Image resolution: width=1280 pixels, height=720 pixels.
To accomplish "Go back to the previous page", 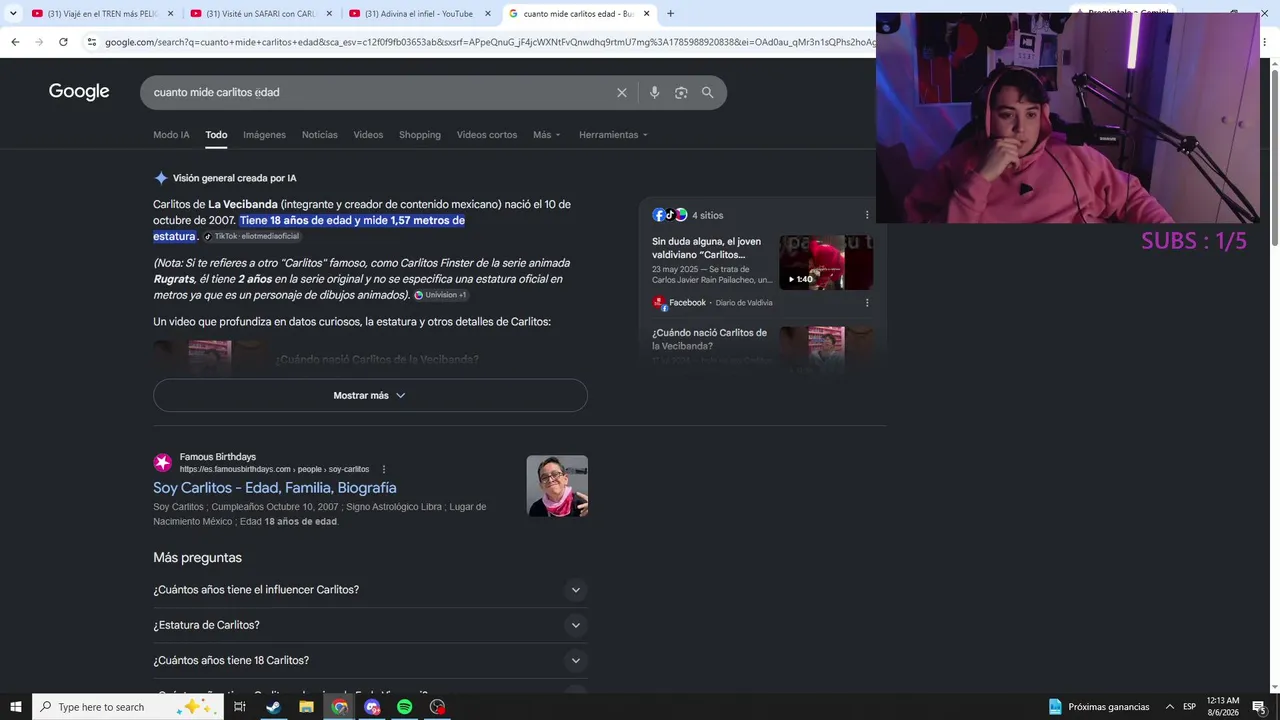I will pos(15,42).
